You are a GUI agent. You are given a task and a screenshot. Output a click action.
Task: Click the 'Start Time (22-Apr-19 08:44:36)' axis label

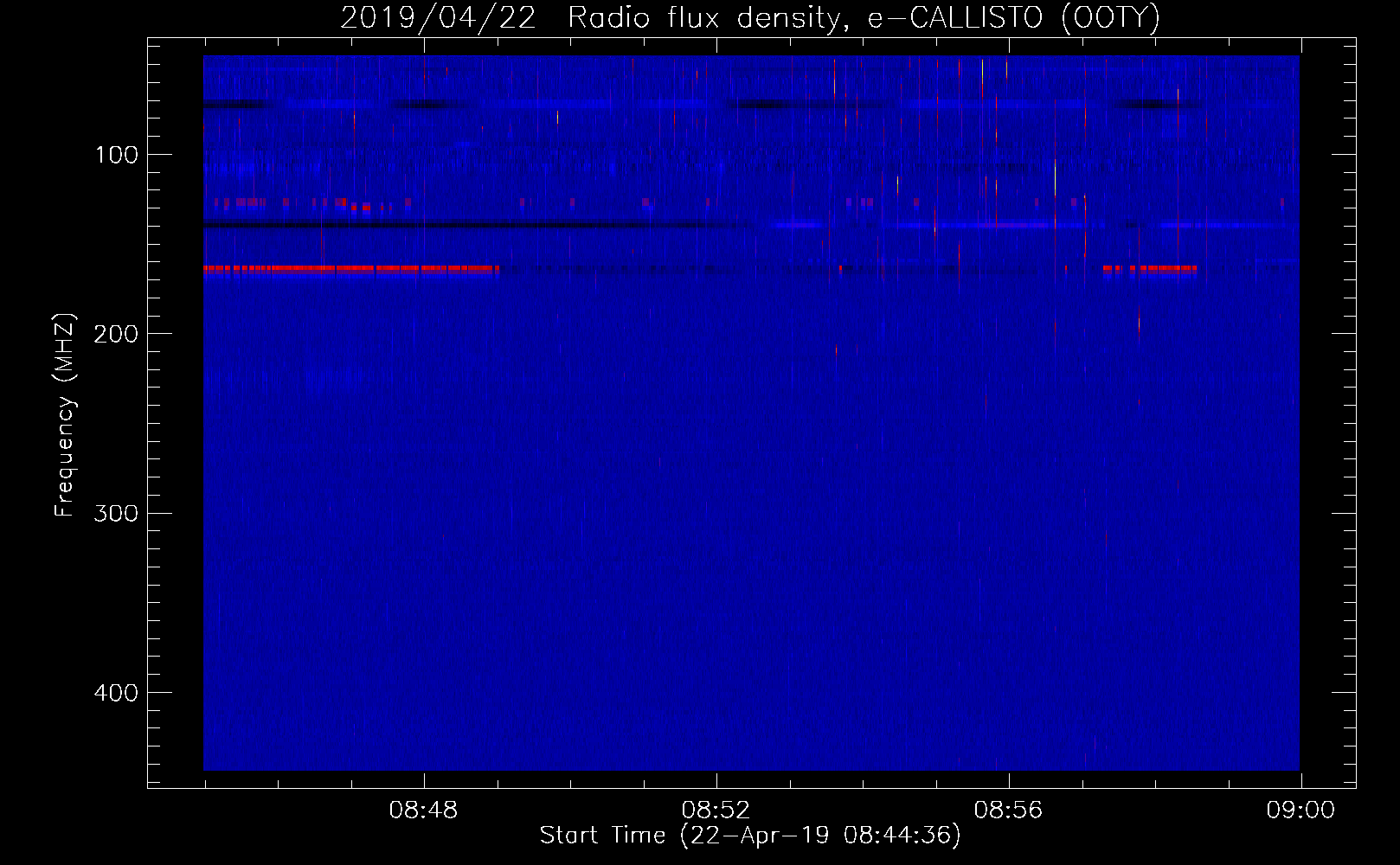click(750, 836)
